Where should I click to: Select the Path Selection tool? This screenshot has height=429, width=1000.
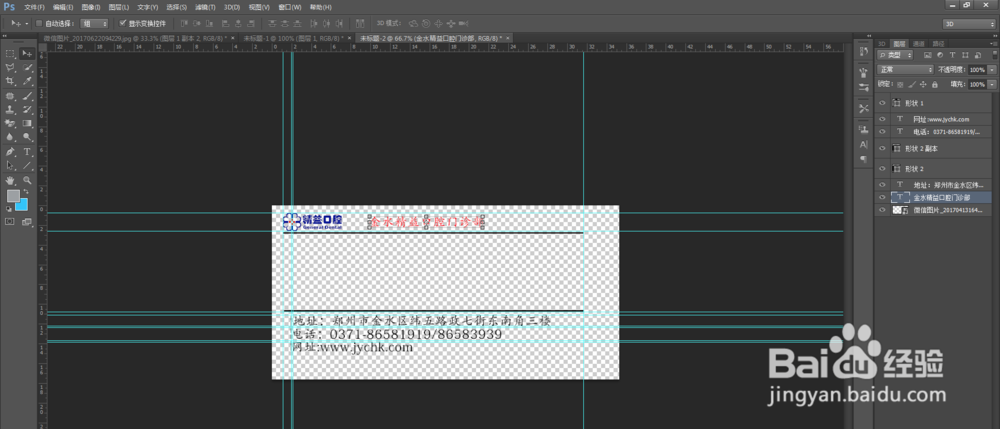pyautogui.click(x=10, y=165)
